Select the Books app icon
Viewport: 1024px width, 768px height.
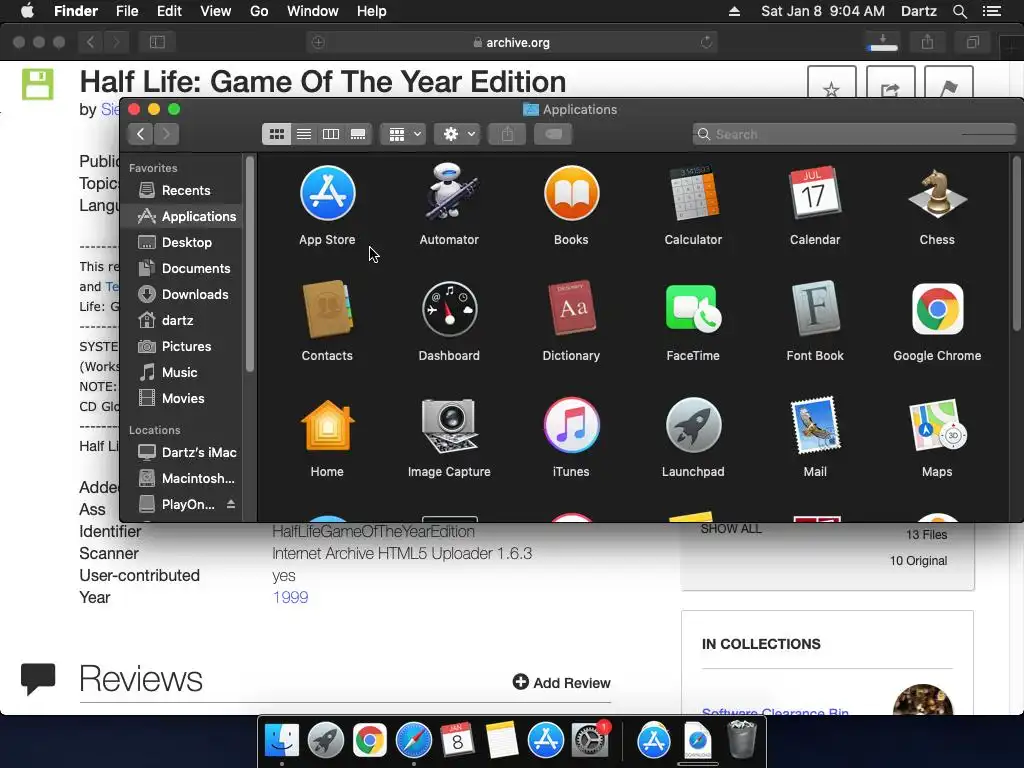[x=571, y=193]
